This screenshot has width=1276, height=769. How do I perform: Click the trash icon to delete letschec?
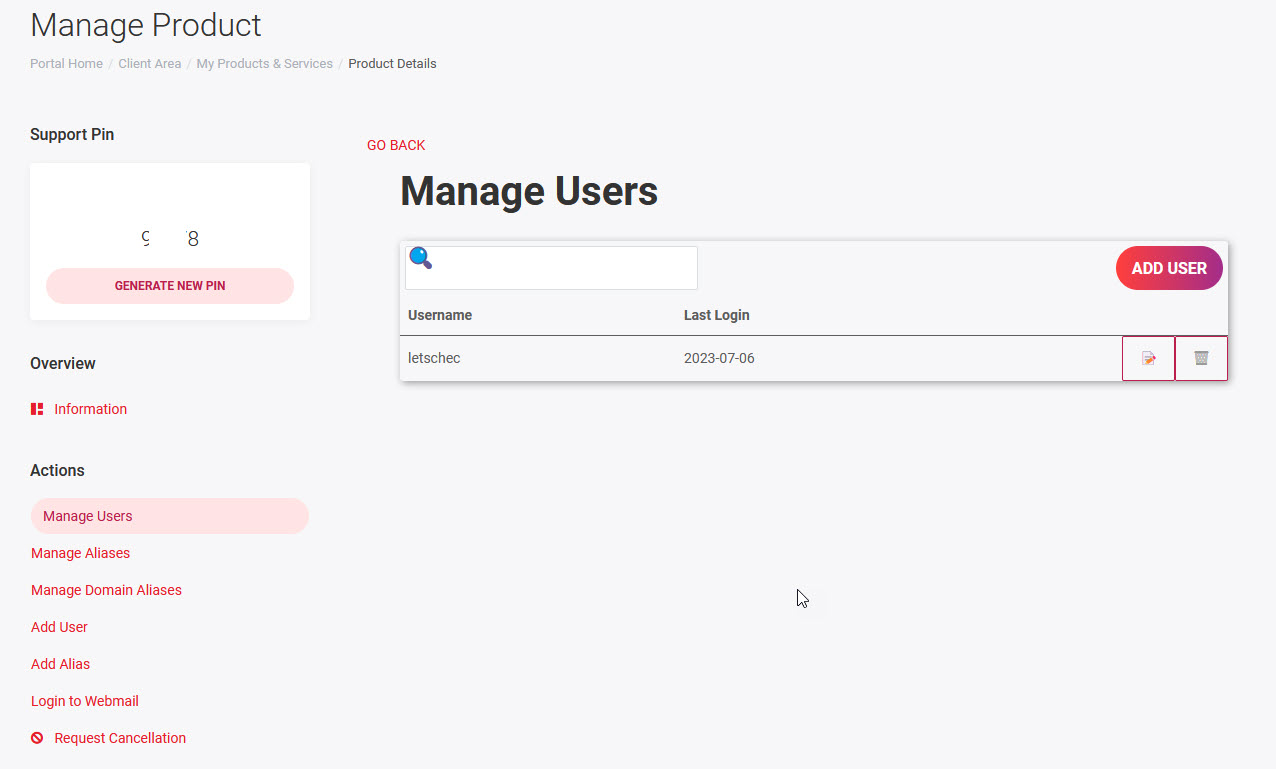pyautogui.click(x=1201, y=358)
